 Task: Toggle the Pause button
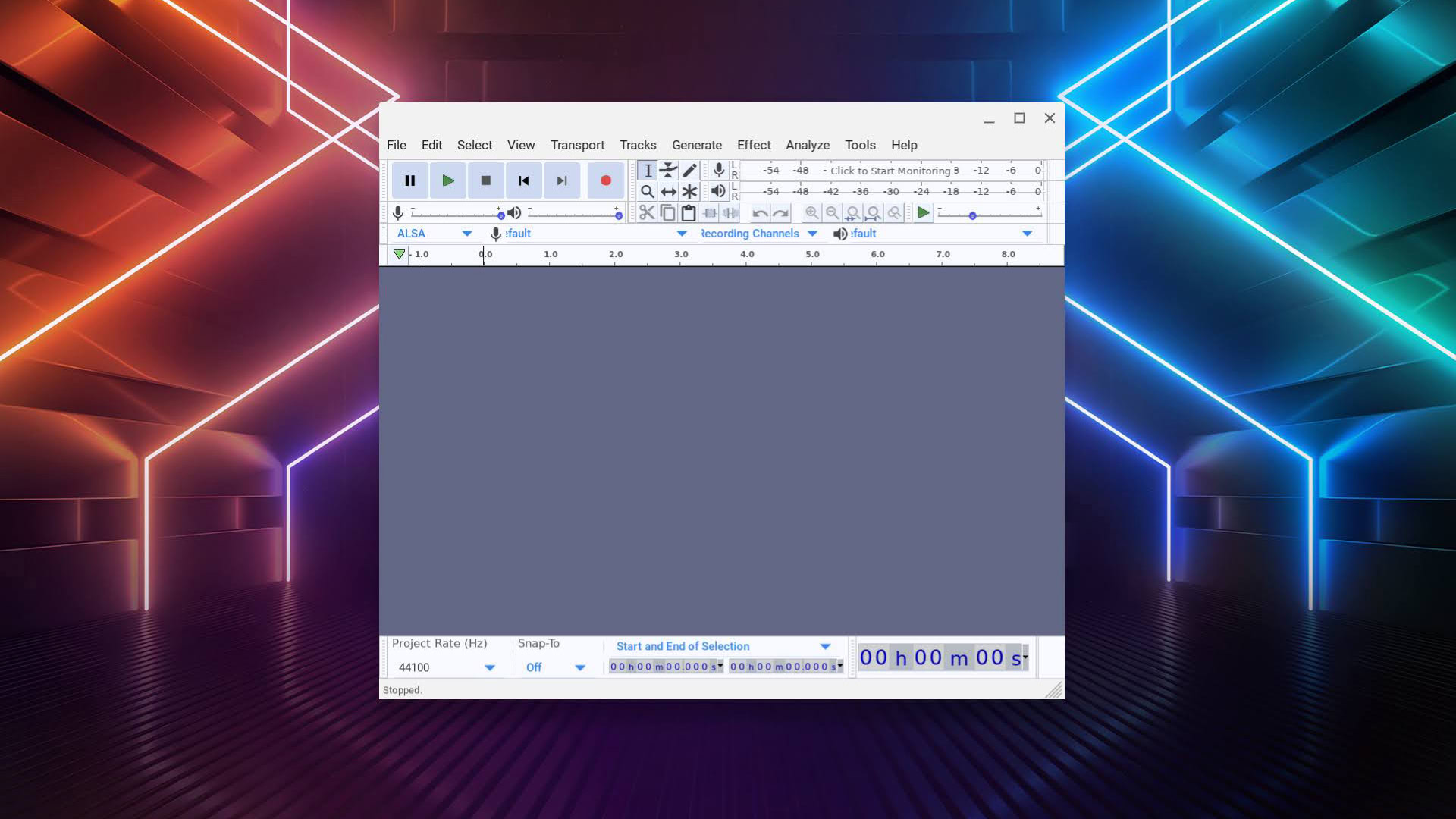tap(409, 180)
